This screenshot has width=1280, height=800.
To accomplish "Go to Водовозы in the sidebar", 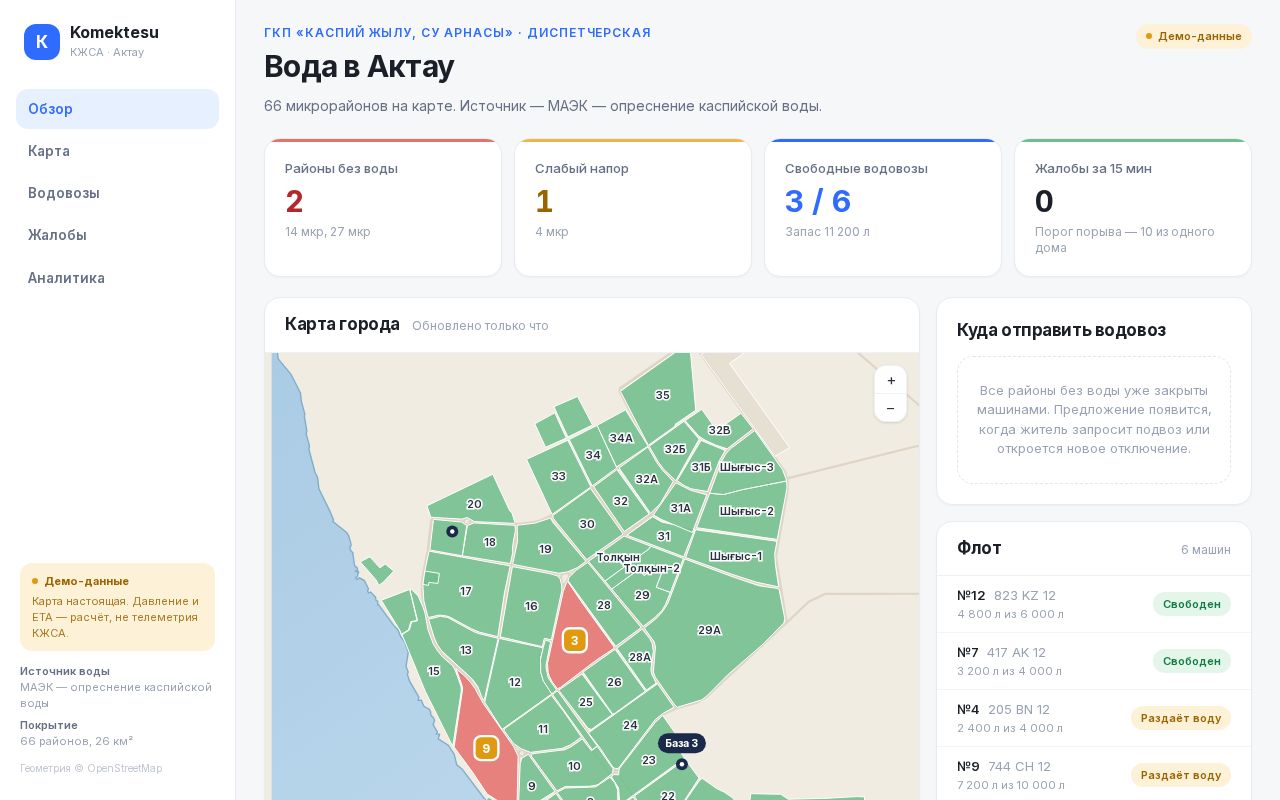I will click(117, 193).
